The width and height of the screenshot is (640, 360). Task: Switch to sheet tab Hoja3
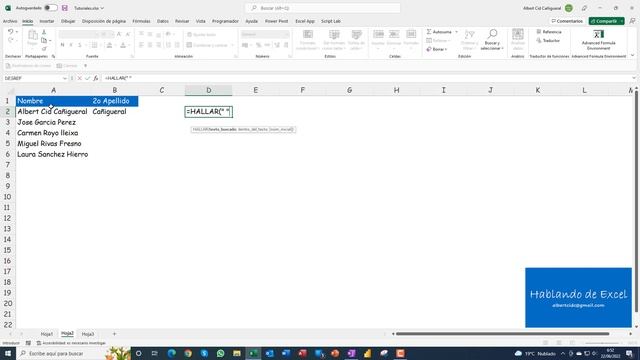click(x=88, y=334)
